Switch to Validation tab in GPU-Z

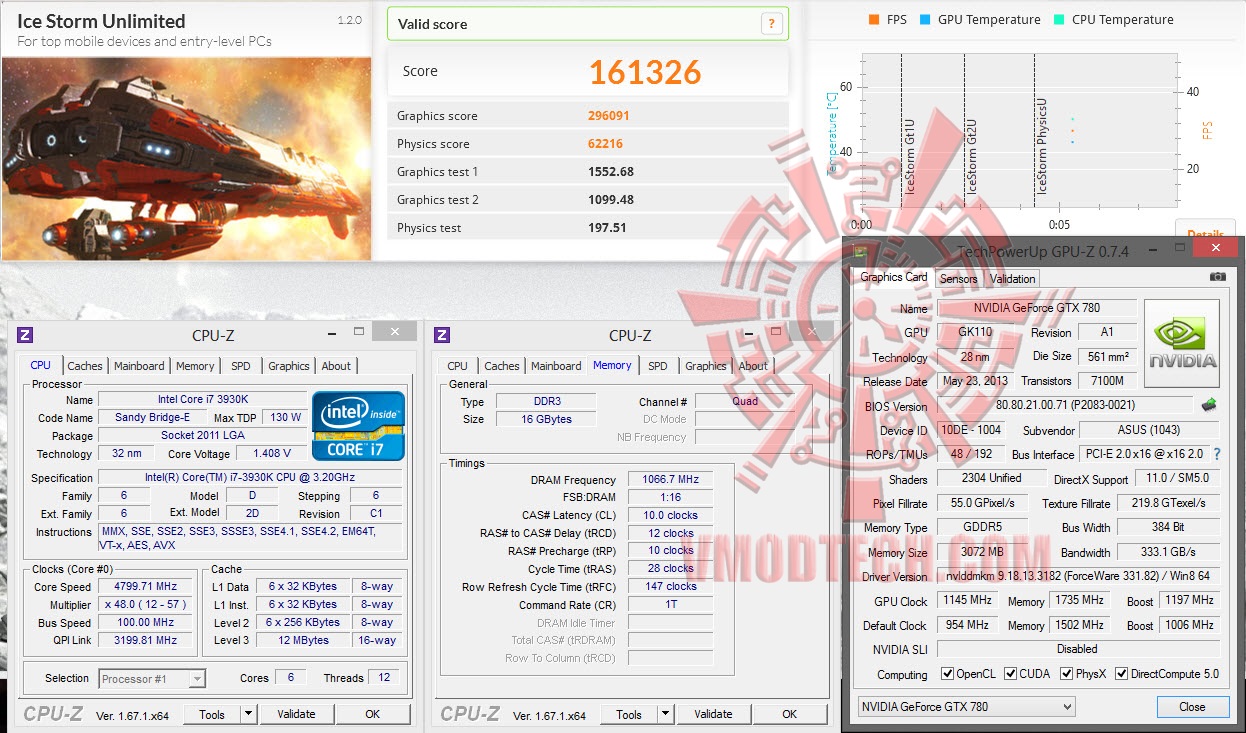tap(1013, 279)
